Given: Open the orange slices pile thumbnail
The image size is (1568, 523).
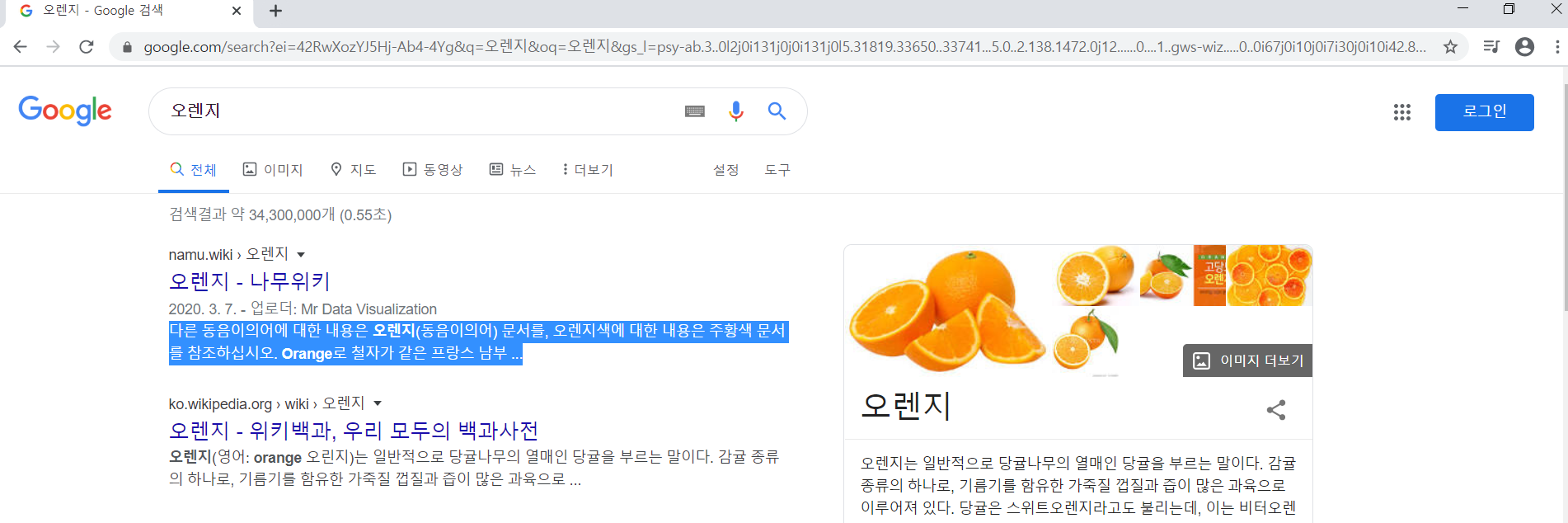Looking at the screenshot, I should click(1270, 276).
